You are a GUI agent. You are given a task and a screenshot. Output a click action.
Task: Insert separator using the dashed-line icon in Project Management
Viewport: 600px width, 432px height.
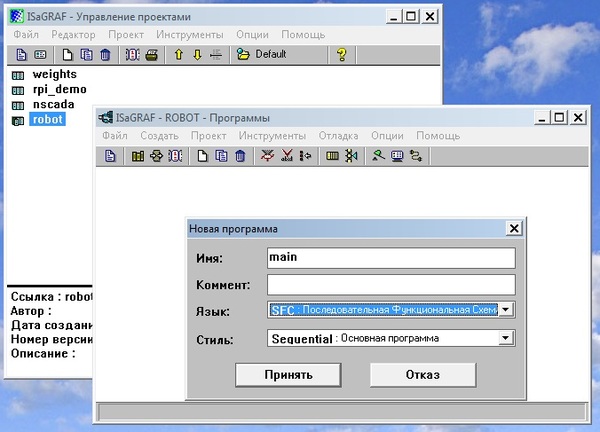click(216, 55)
